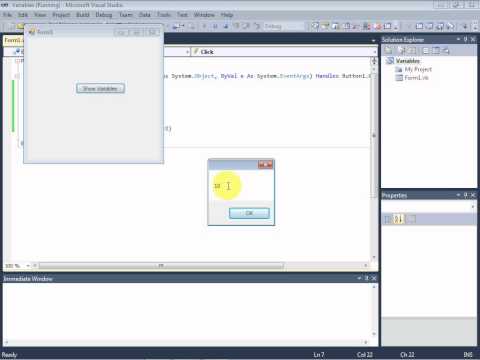Open Properties panel window position dropdown

click(458, 195)
